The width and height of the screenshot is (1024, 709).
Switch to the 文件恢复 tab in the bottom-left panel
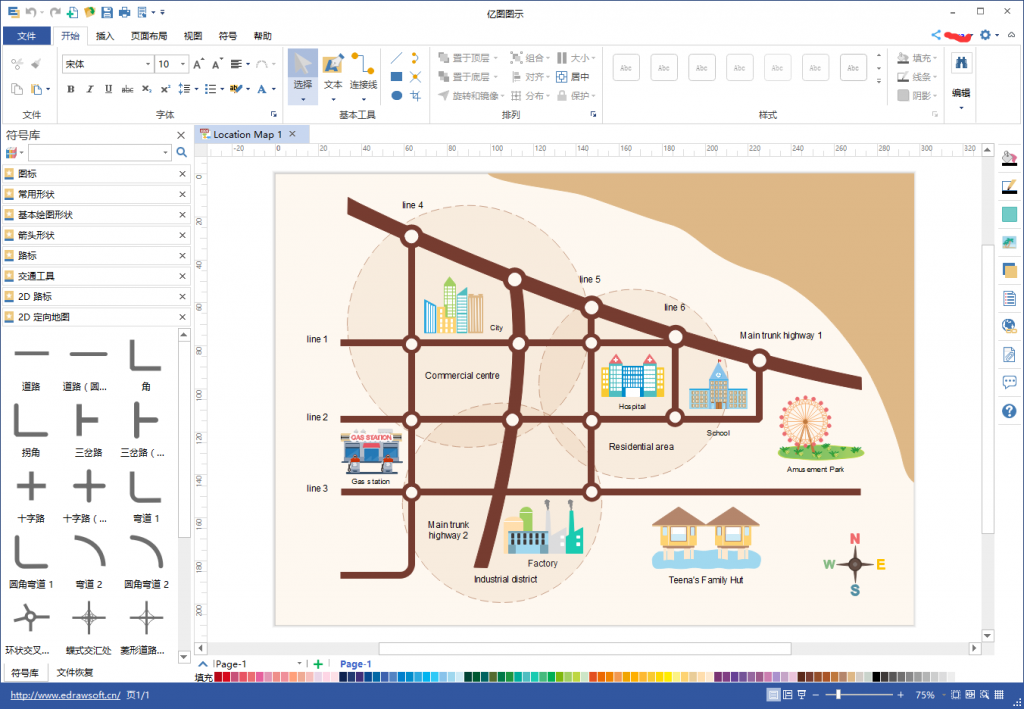(74, 672)
